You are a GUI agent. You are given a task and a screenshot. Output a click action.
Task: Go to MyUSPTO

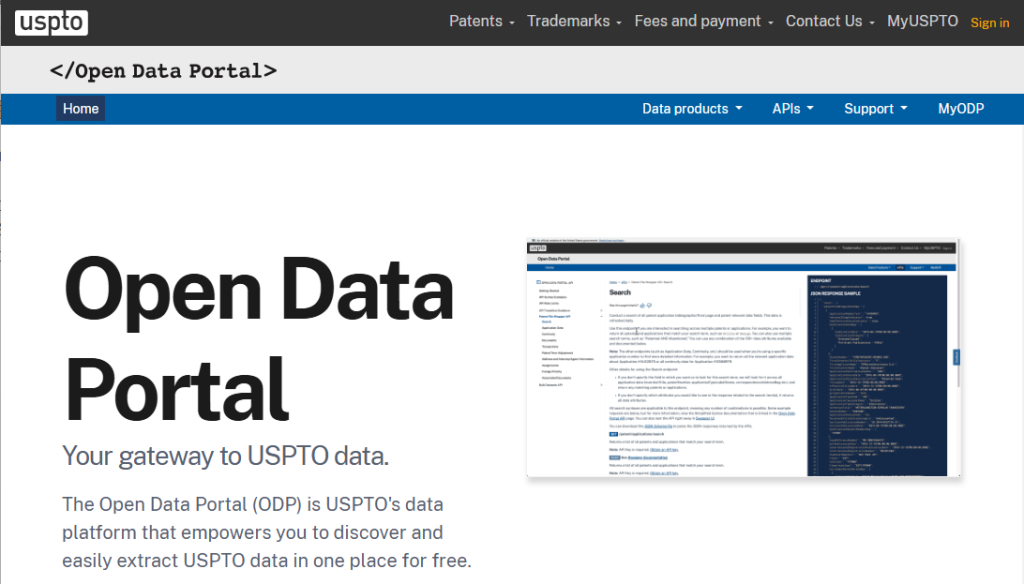[922, 21]
